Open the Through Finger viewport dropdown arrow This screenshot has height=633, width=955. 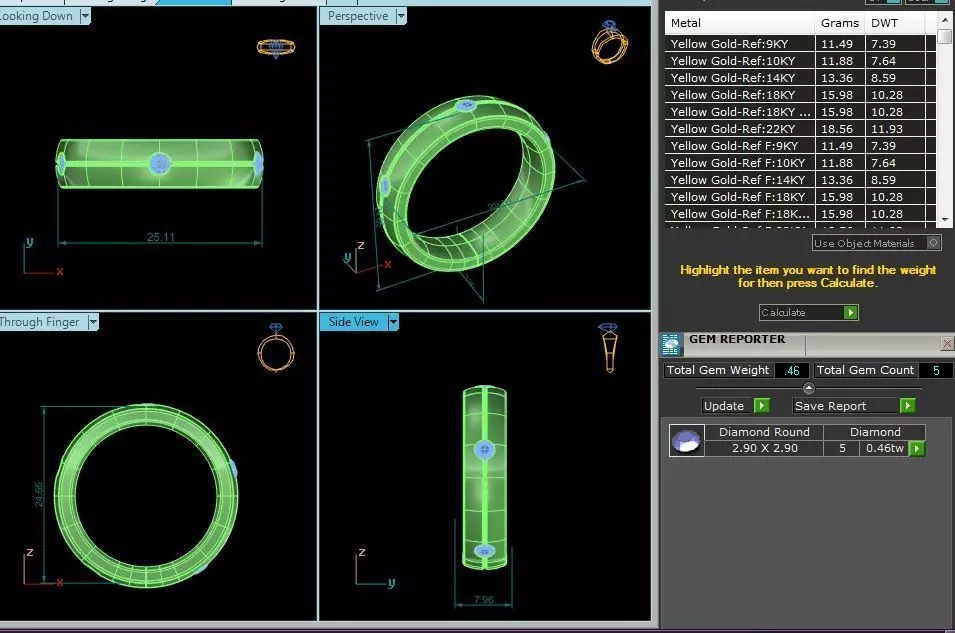click(x=93, y=322)
